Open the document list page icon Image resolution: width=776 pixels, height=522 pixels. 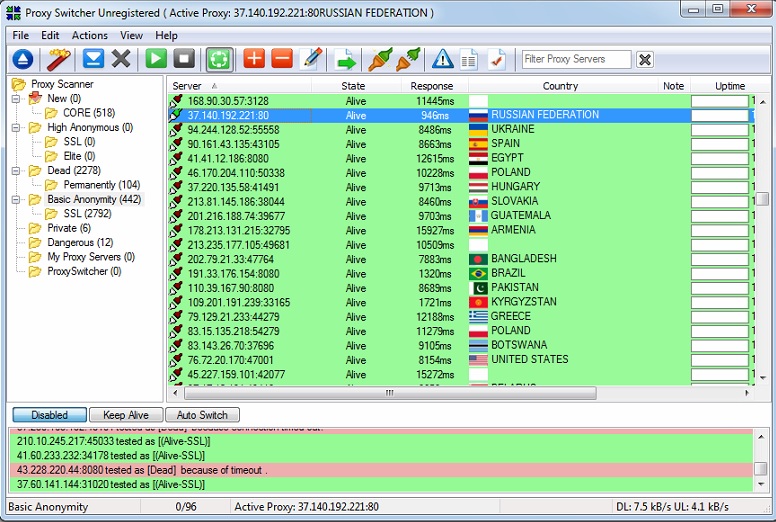469,59
